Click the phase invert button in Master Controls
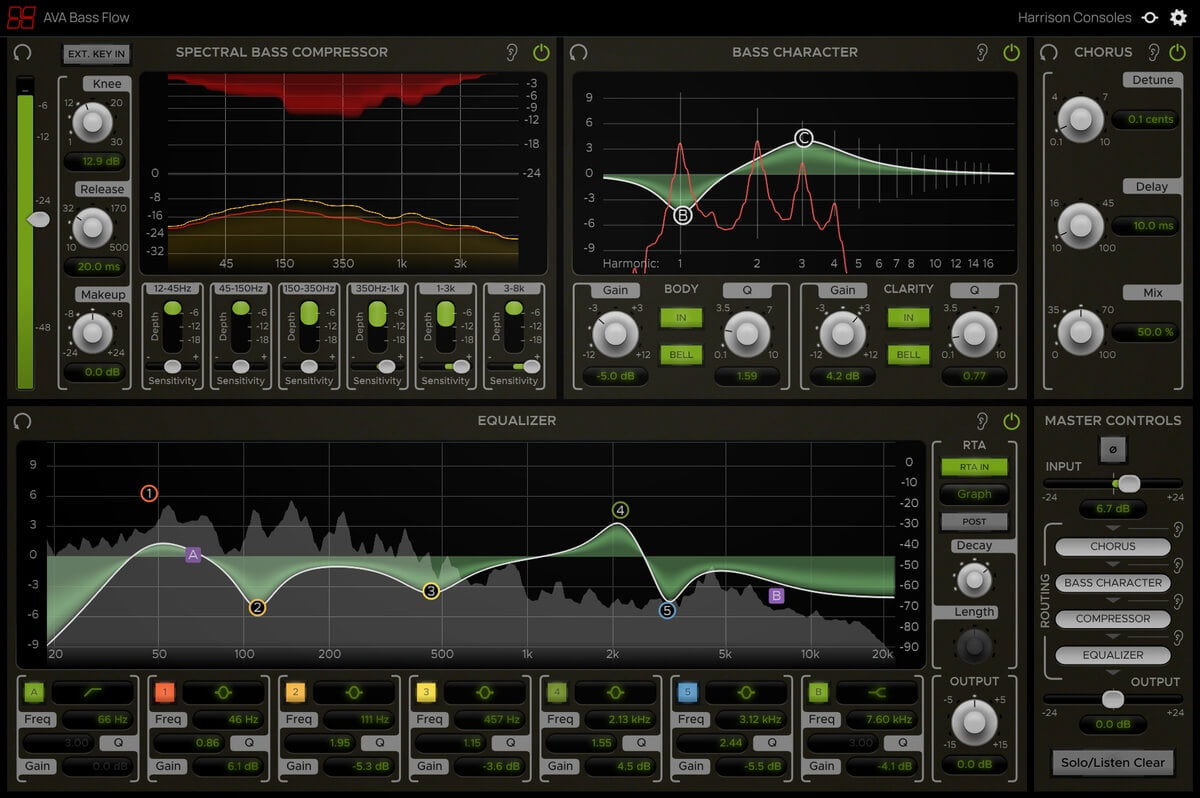Viewport: 1200px width, 798px height. (x=1112, y=449)
